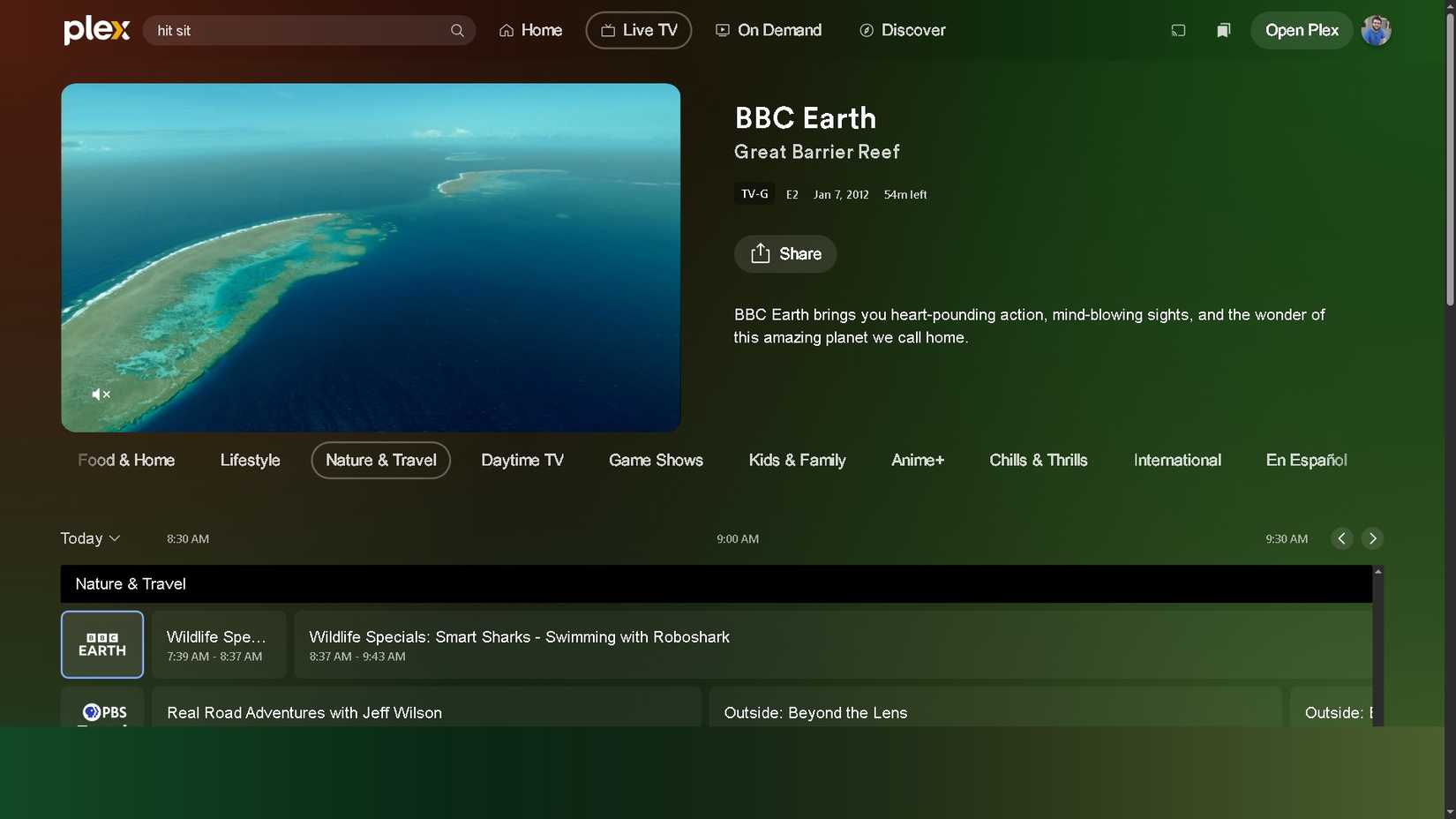1456x819 pixels.
Task: Unmute the video preview
Action: click(x=100, y=394)
